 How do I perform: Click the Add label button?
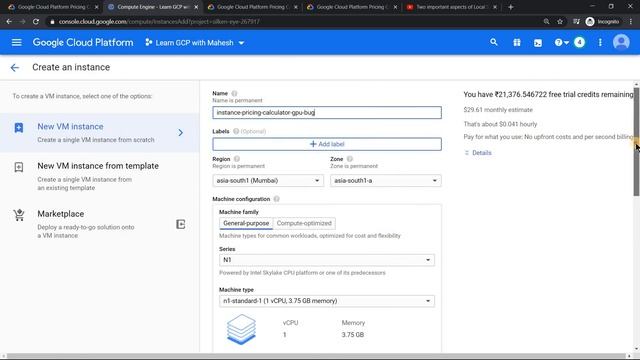[327, 144]
